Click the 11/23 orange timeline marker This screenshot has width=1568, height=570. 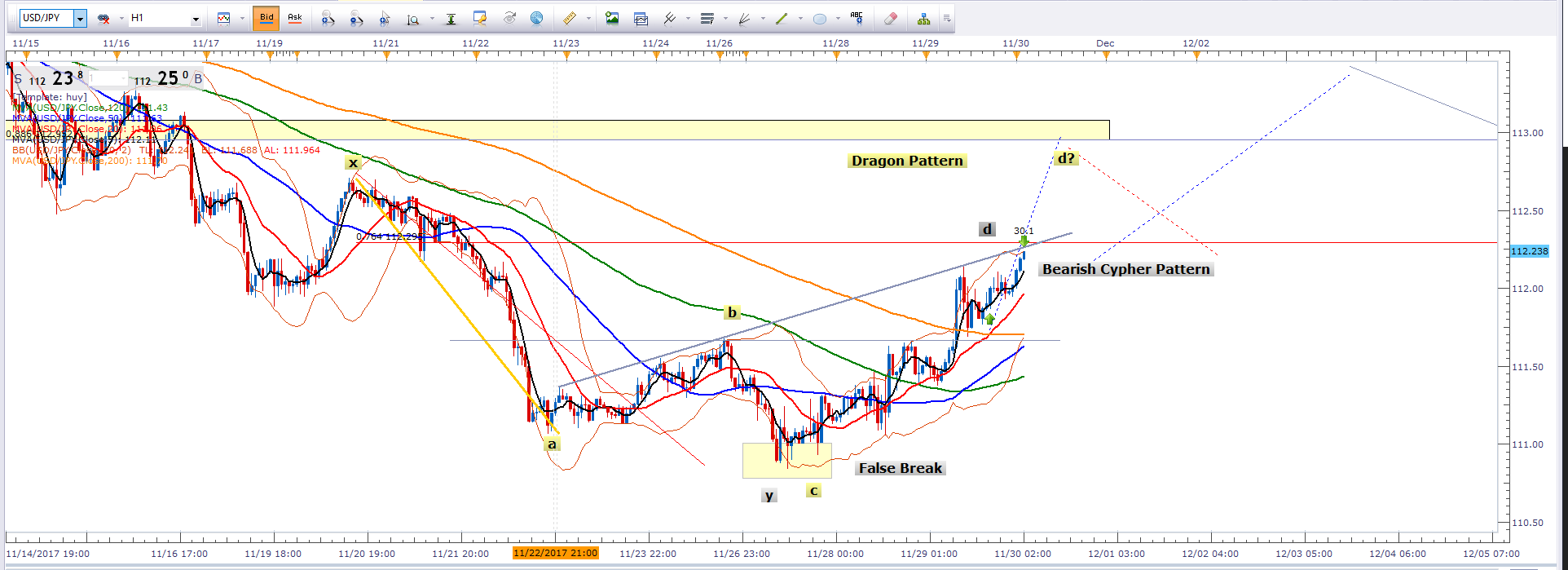(x=566, y=56)
